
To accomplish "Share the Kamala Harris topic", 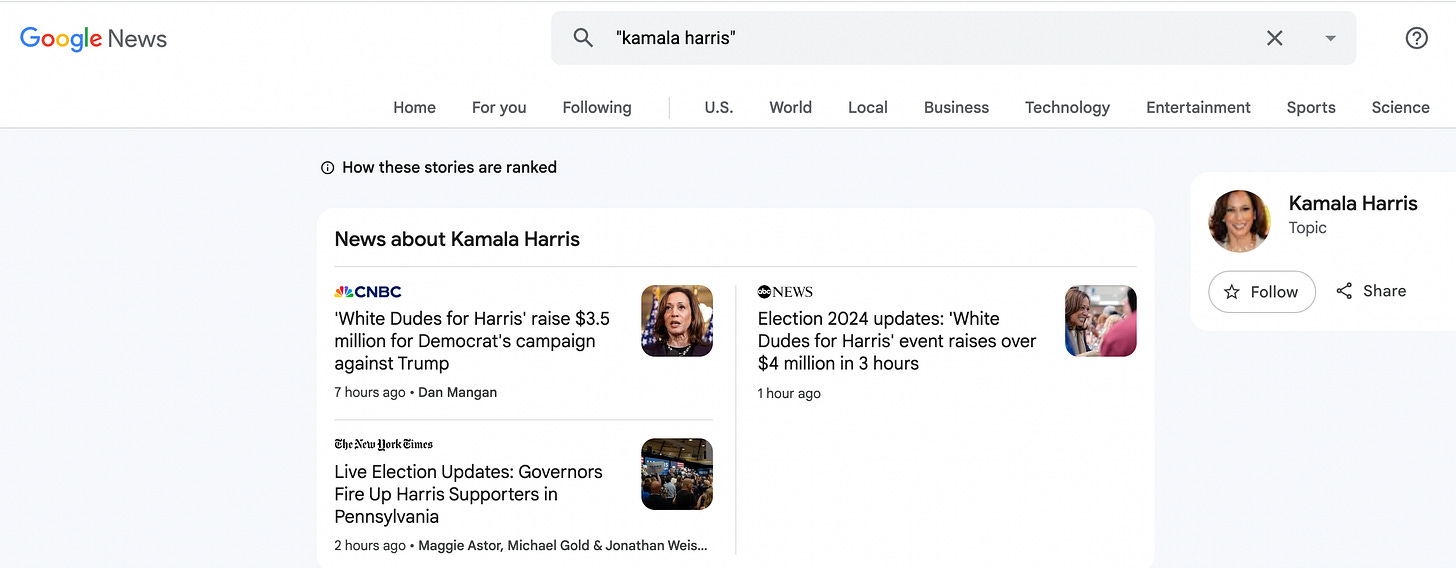I will click(1371, 291).
